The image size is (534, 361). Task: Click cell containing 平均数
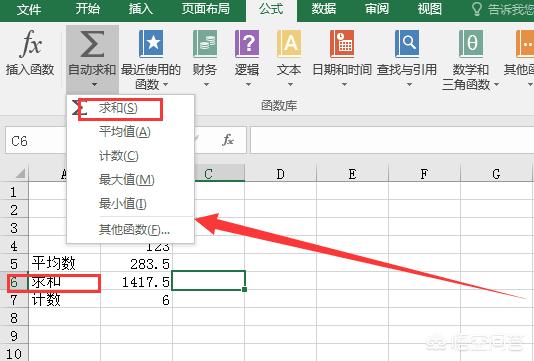pos(64,263)
